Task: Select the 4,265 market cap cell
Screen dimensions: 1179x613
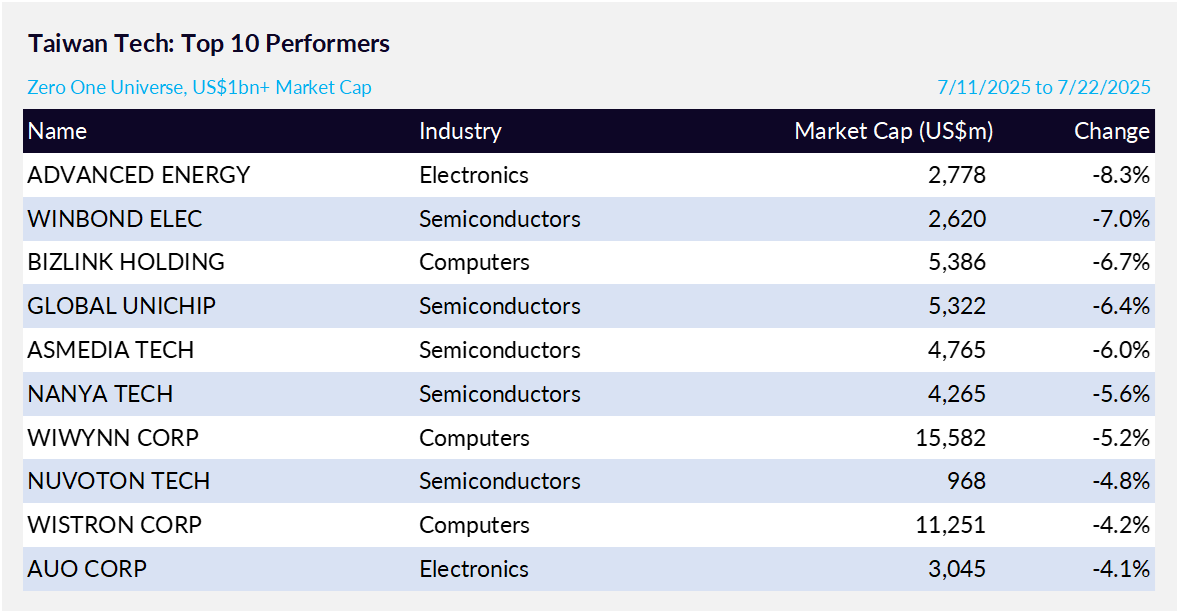Action: [x=957, y=394]
